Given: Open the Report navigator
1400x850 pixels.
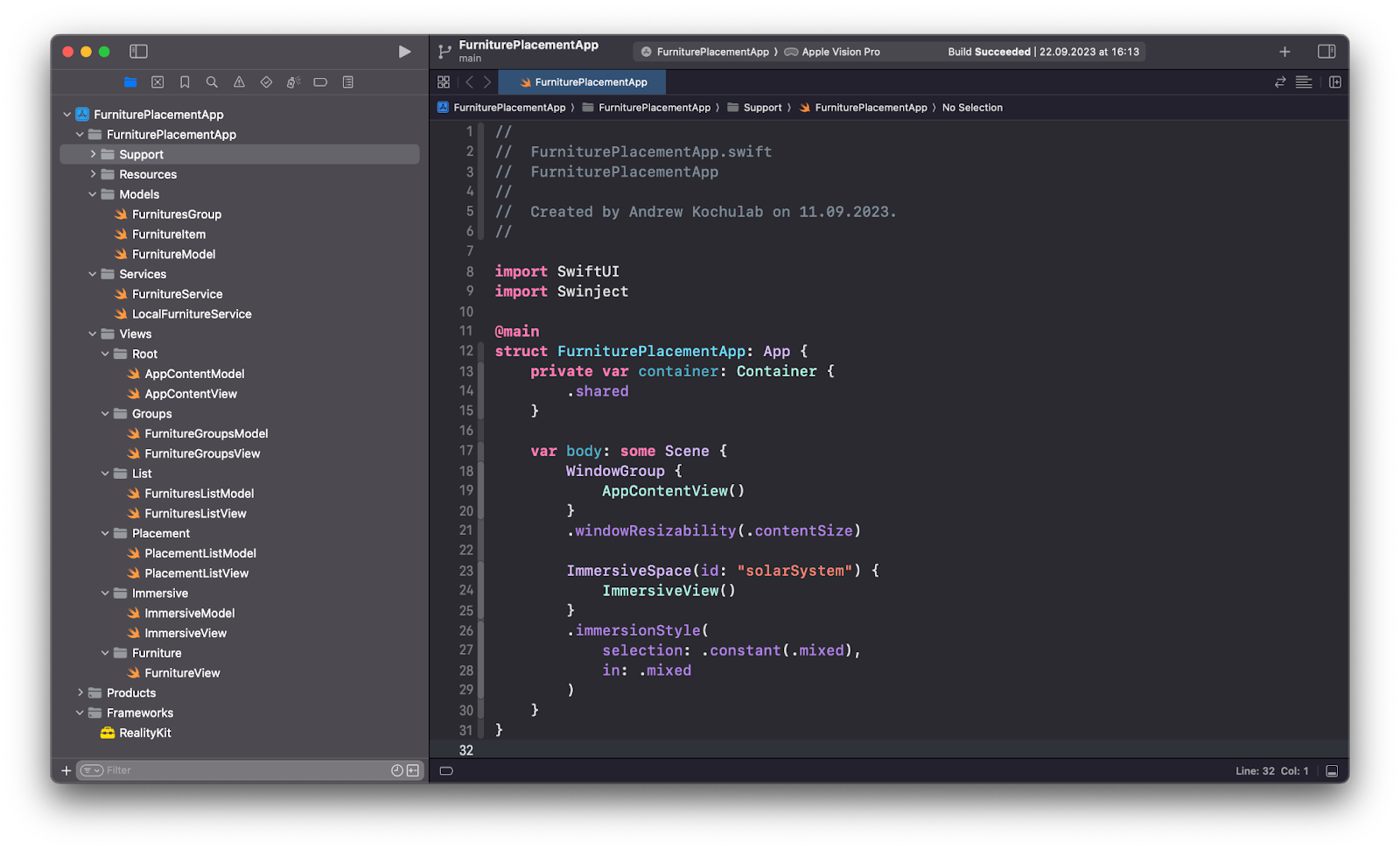Looking at the screenshot, I should (348, 82).
